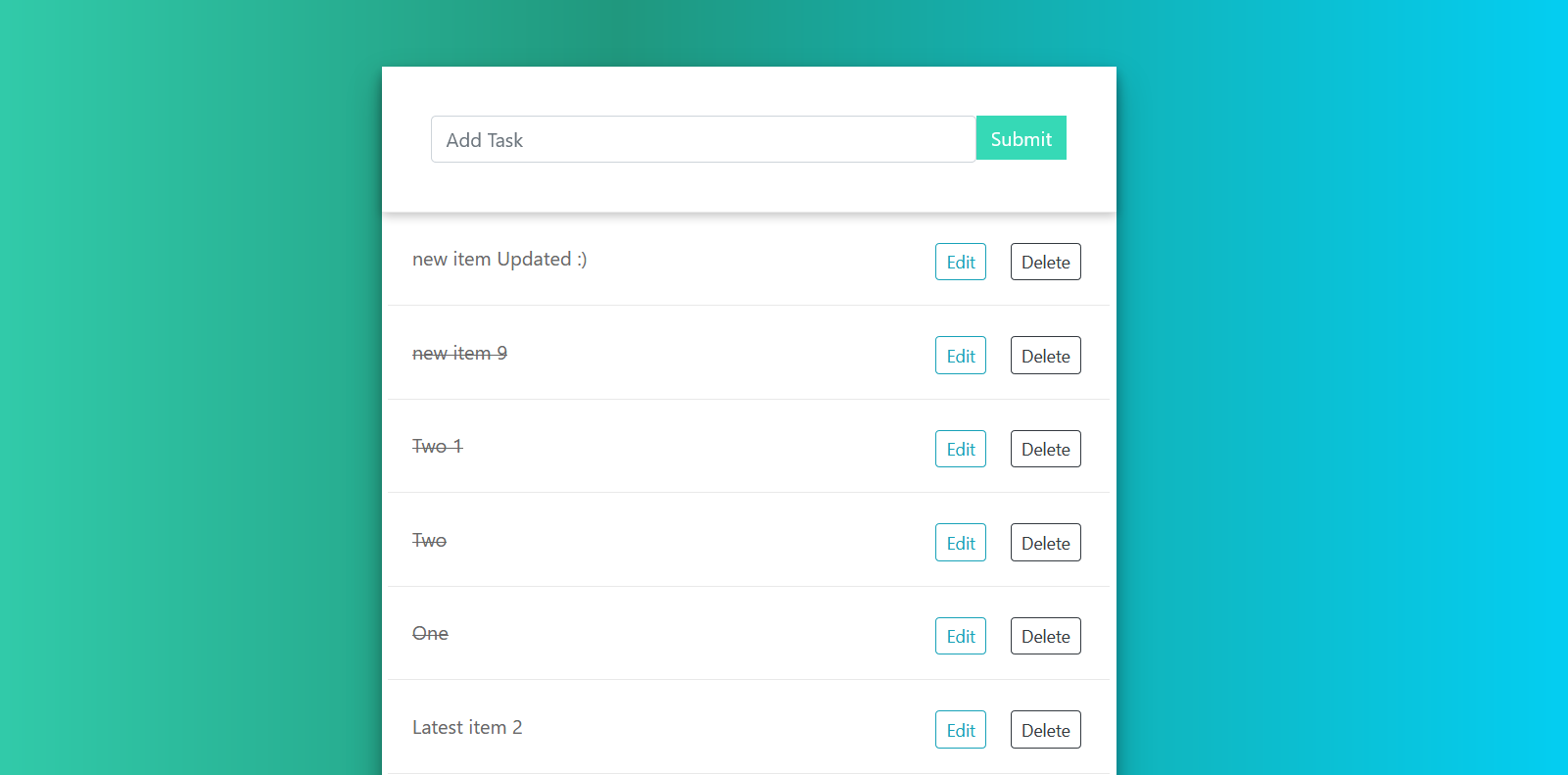Remove the task named exactly 'Two'
The height and width of the screenshot is (775, 1568).
pyautogui.click(x=1045, y=543)
